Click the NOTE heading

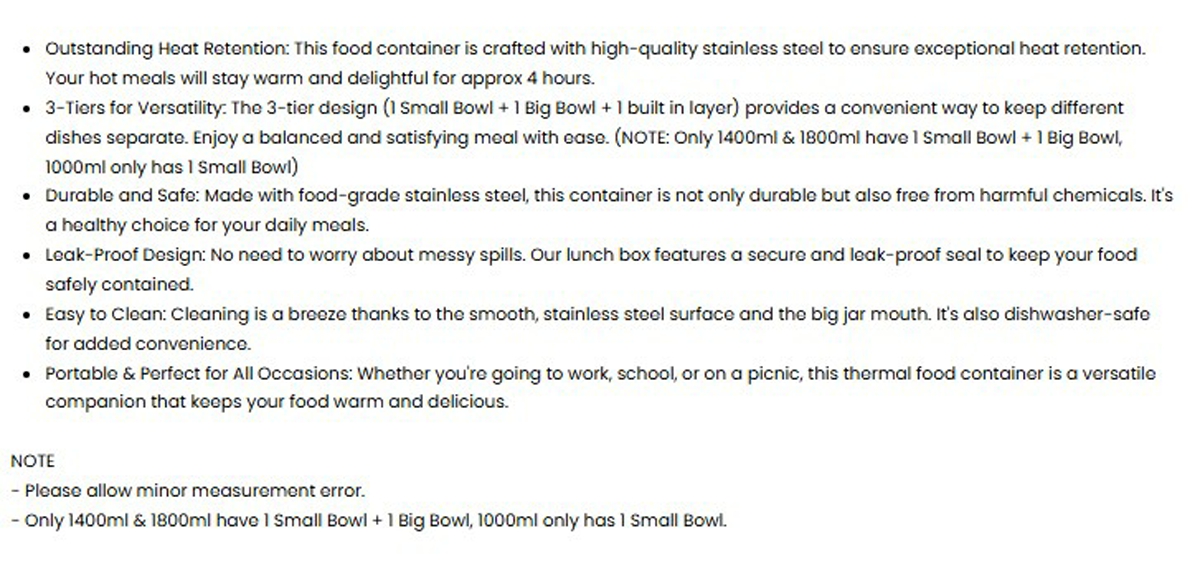(x=32, y=461)
